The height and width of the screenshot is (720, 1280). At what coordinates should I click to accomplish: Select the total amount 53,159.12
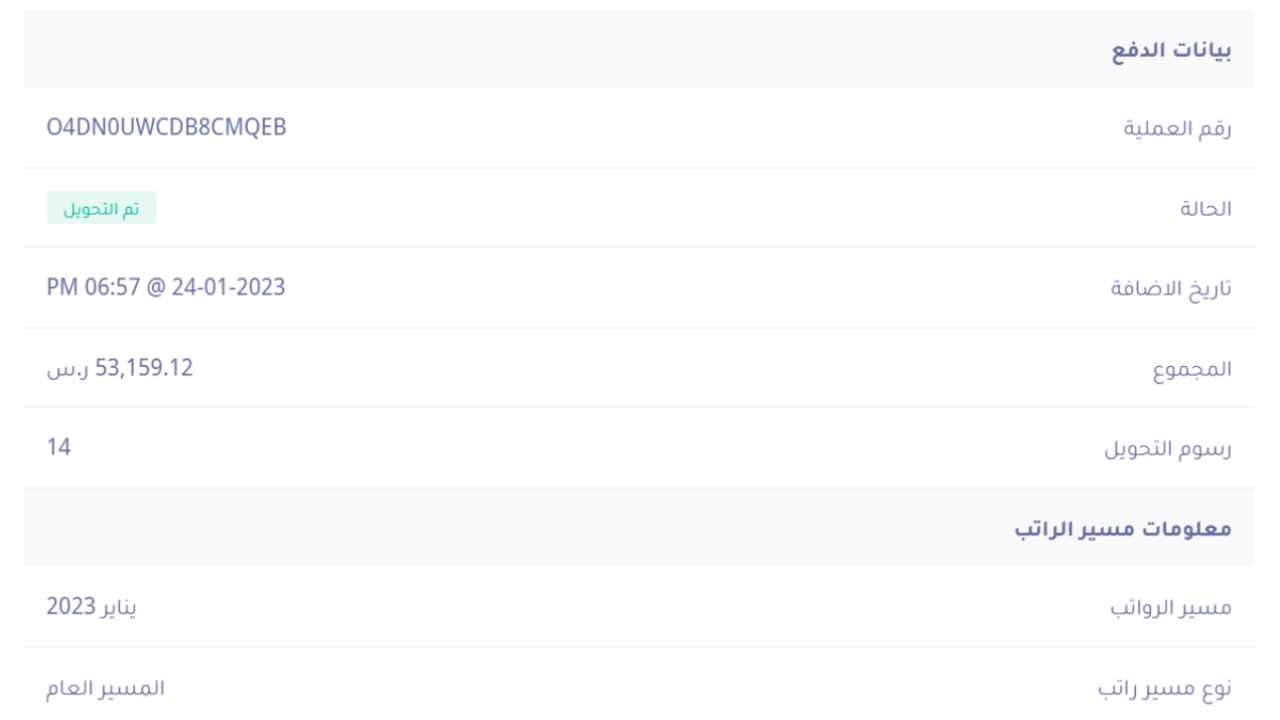pyautogui.click(x=144, y=368)
